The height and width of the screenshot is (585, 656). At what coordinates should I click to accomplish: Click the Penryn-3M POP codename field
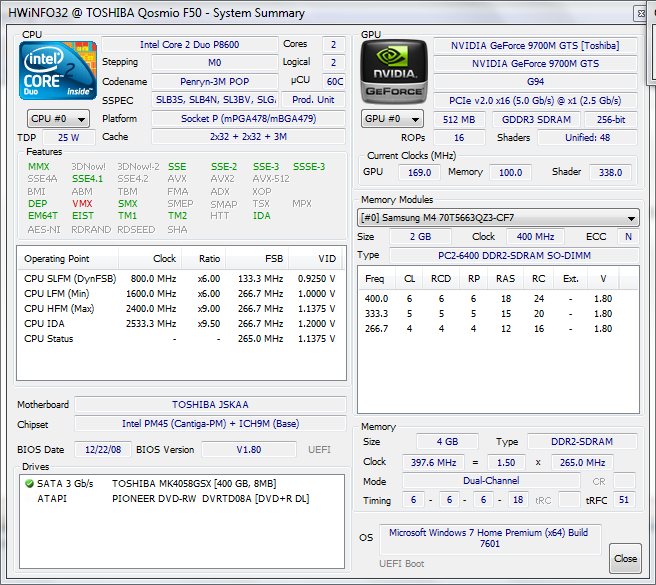[x=215, y=82]
